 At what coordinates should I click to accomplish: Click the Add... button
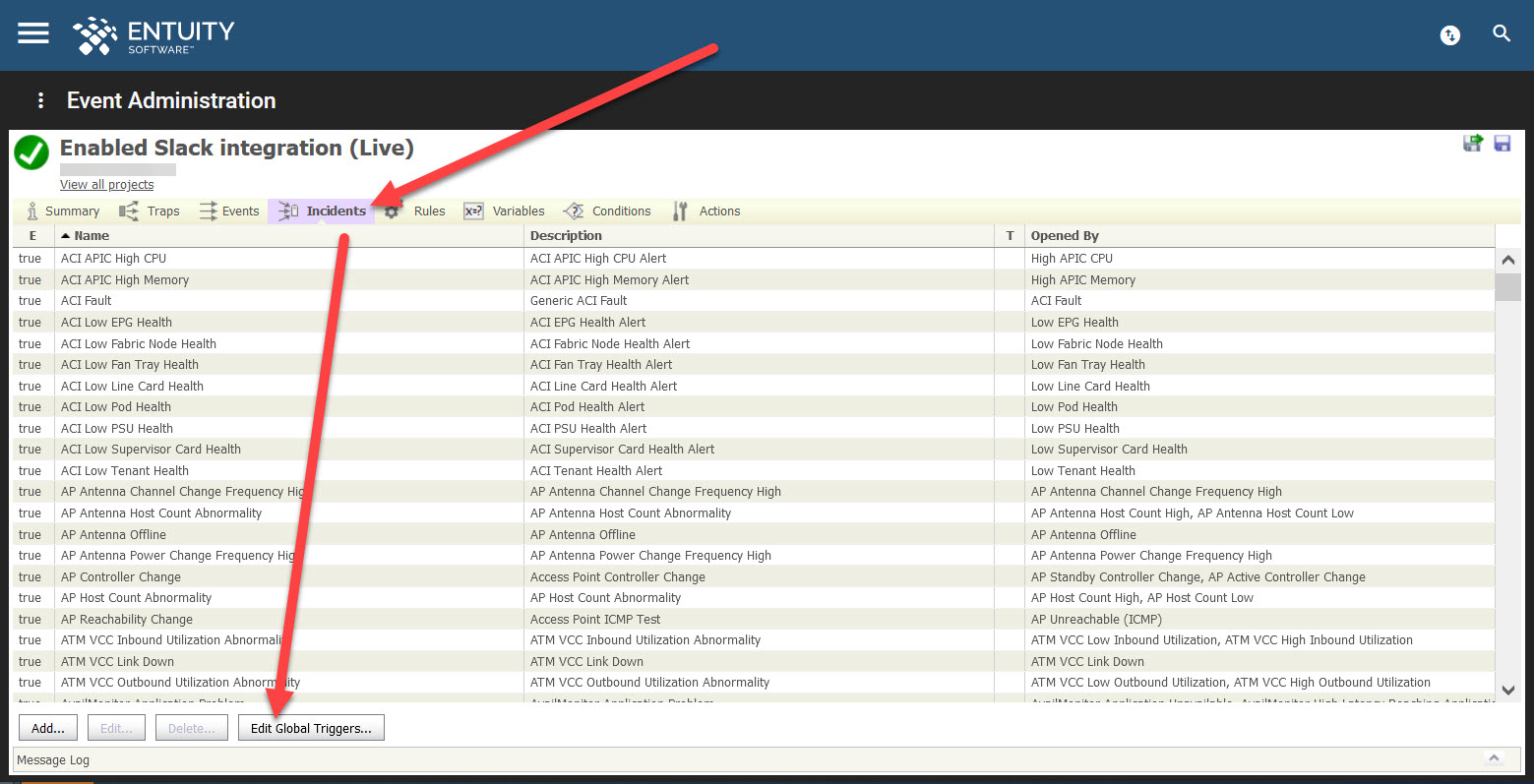48,728
